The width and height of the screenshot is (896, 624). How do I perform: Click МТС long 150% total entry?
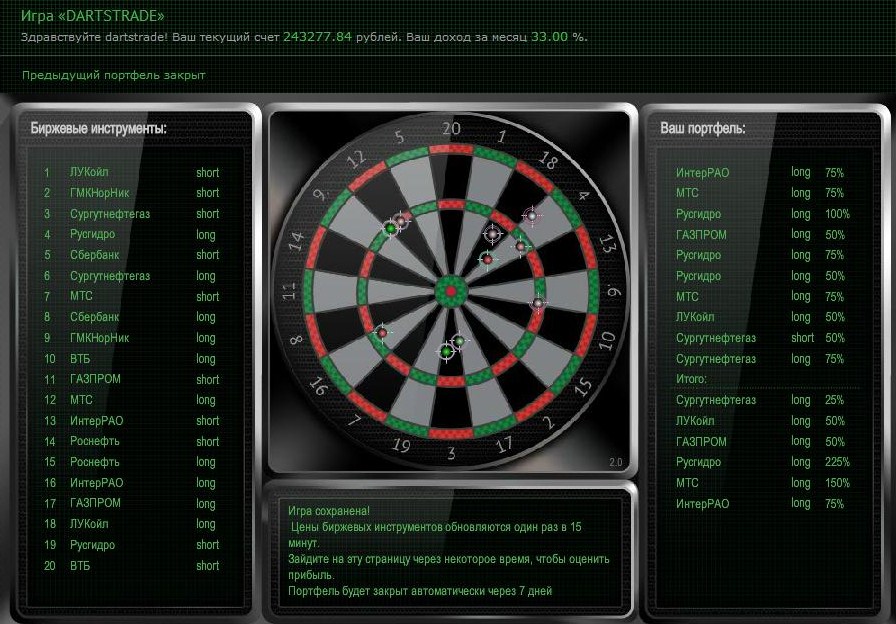(x=763, y=483)
